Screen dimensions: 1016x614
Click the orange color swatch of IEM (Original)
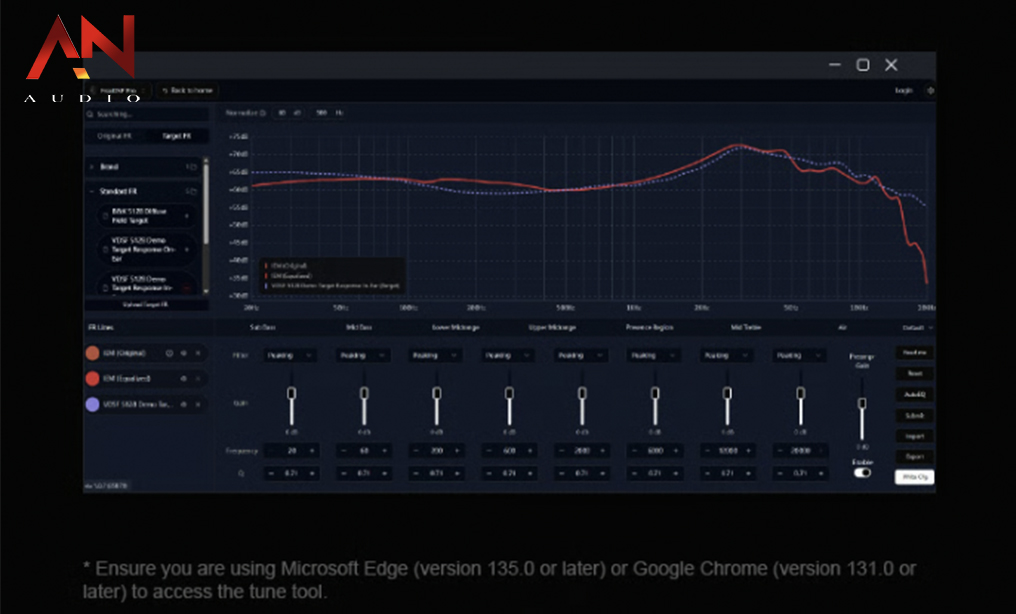[93, 353]
